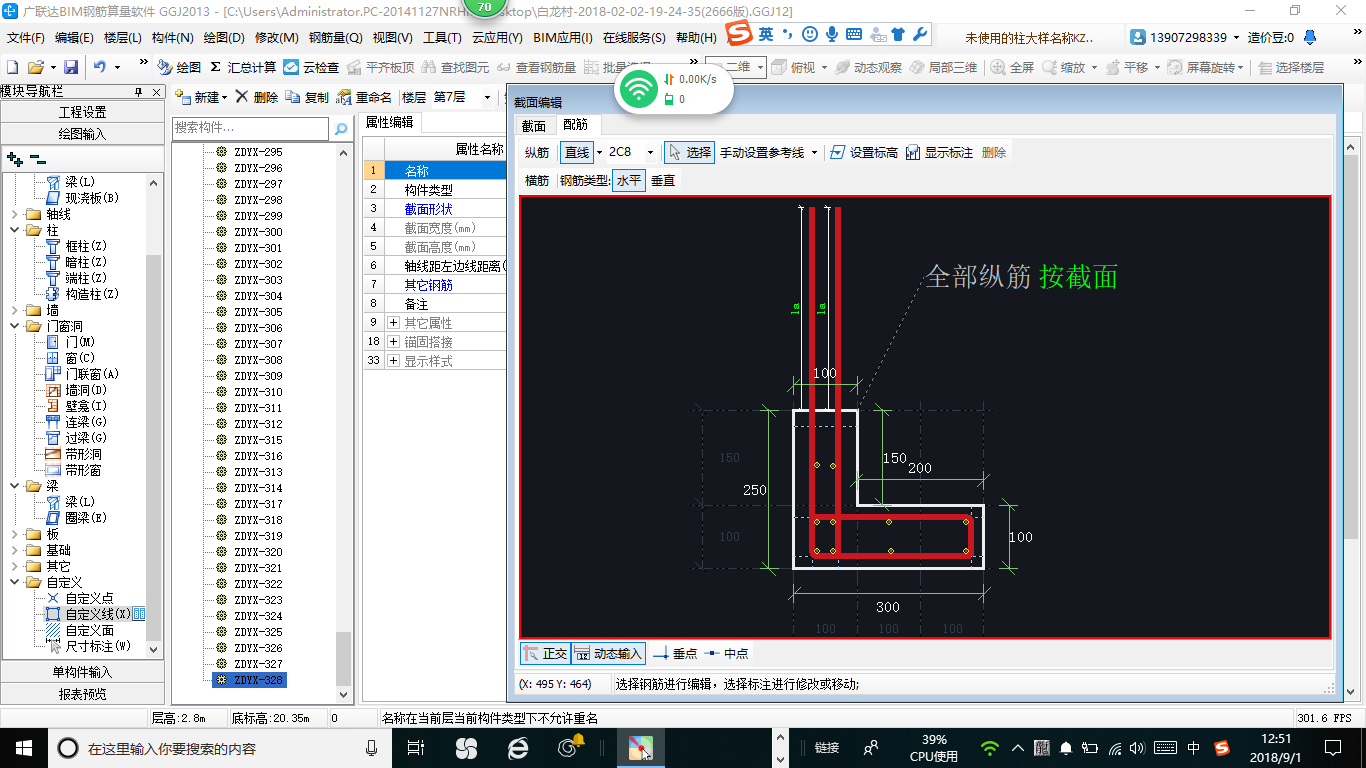Open the 构件(N) menu
1366x768 pixels.
pyautogui.click(x=172, y=38)
